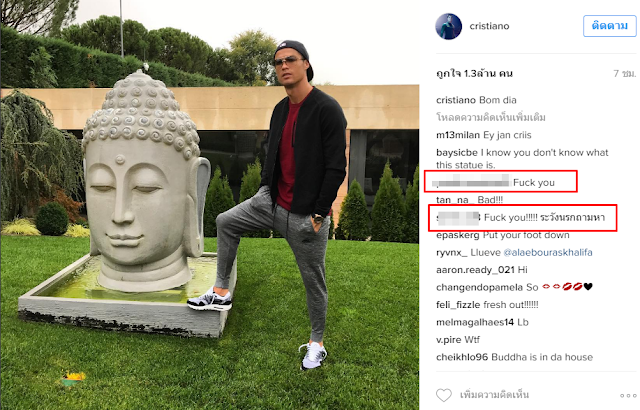Open commenter epaskerg profile
This screenshot has width=640, height=410.
tap(458, 235)
